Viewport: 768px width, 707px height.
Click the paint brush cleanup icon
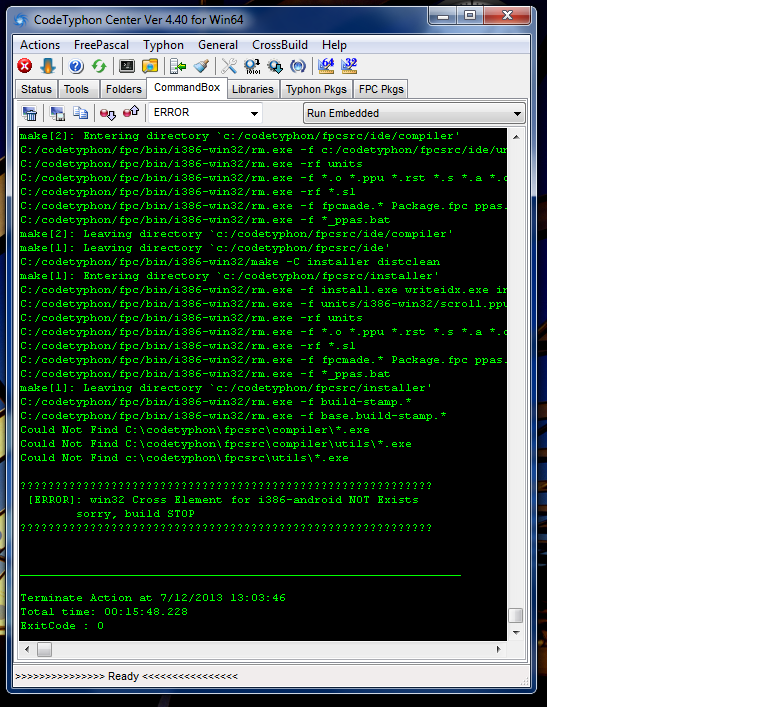click(201, 66)
